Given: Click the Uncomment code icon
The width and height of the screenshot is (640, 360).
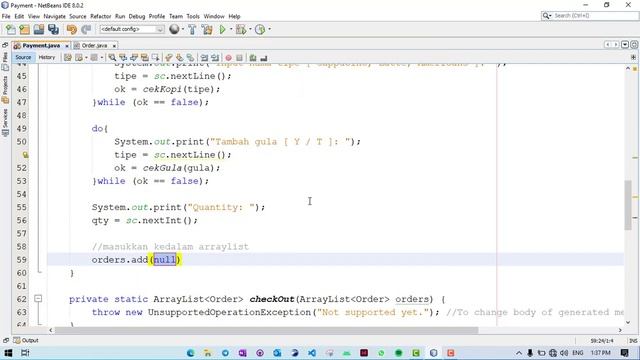Looking at the screenshot, I should click(263, 58).
